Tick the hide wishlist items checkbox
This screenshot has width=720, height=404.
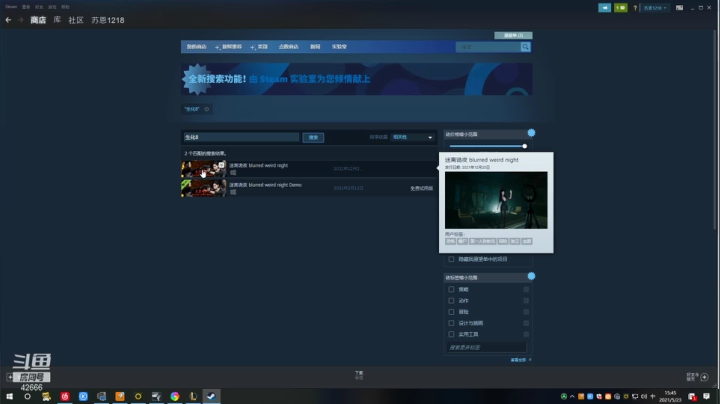pos(451,259)
